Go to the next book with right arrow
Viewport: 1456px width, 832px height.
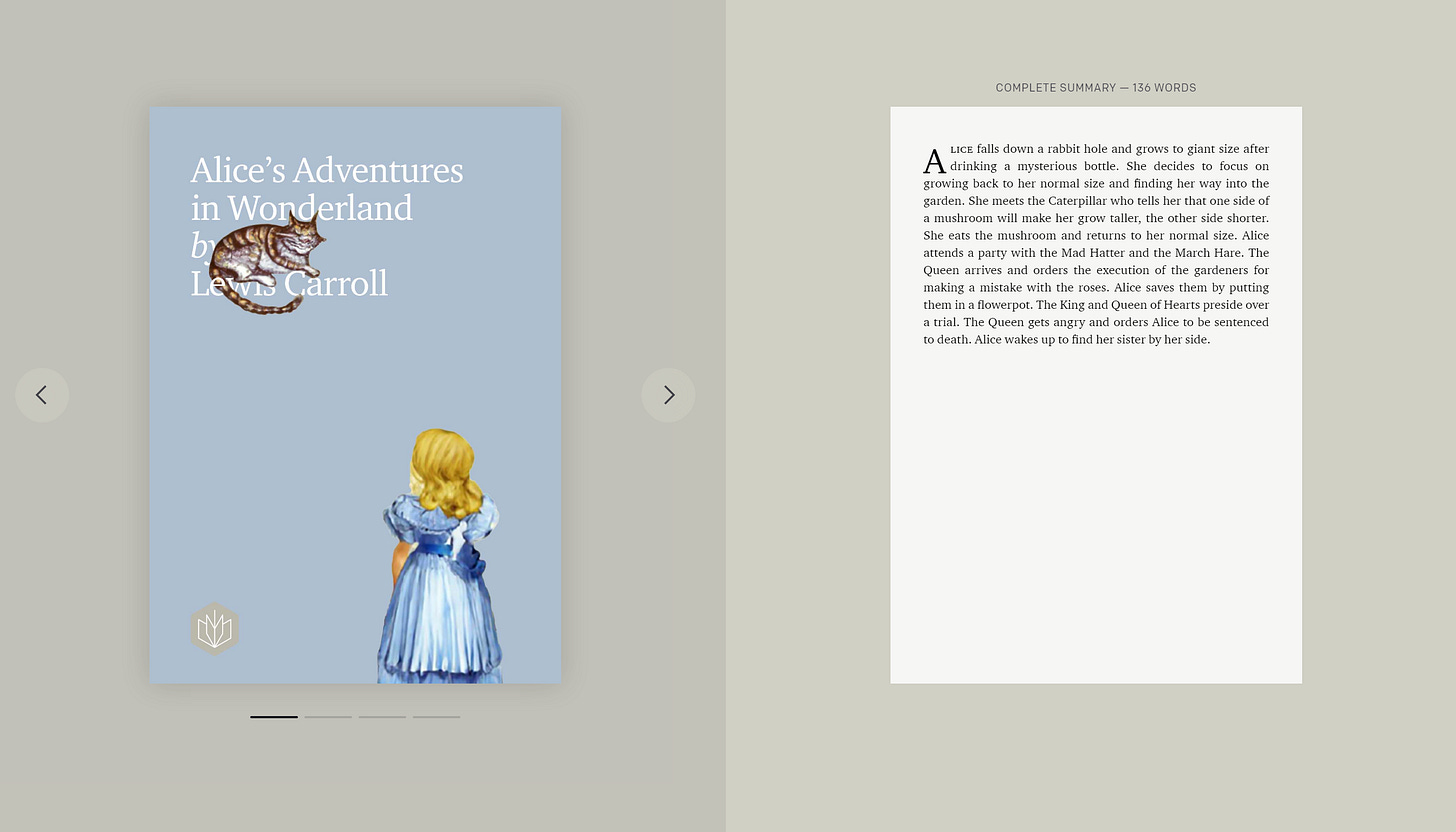[x=668, y=395]
